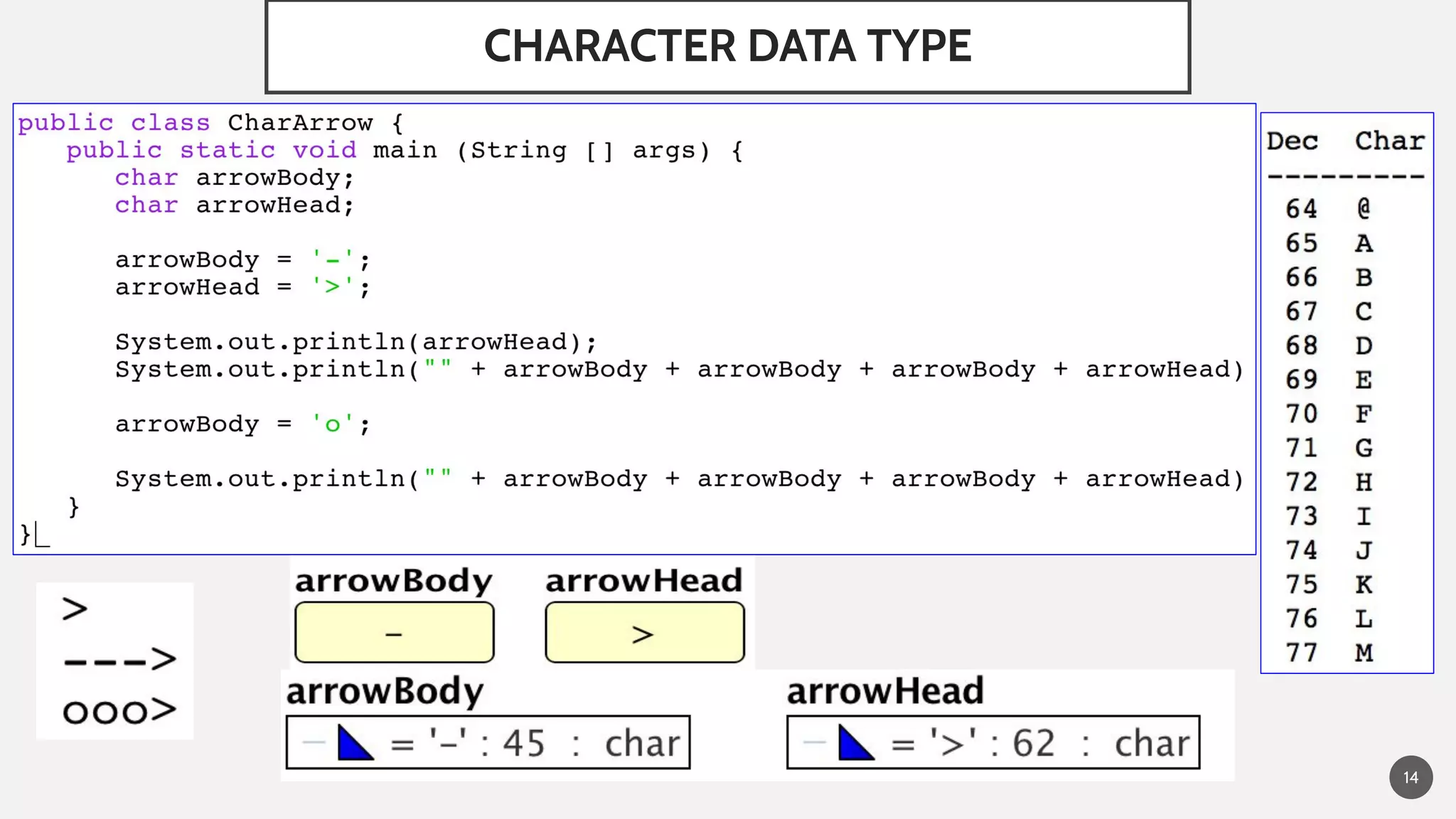The image size is (1456, 819).
Task: Click the table row '66 B'
Action: 1328,277
